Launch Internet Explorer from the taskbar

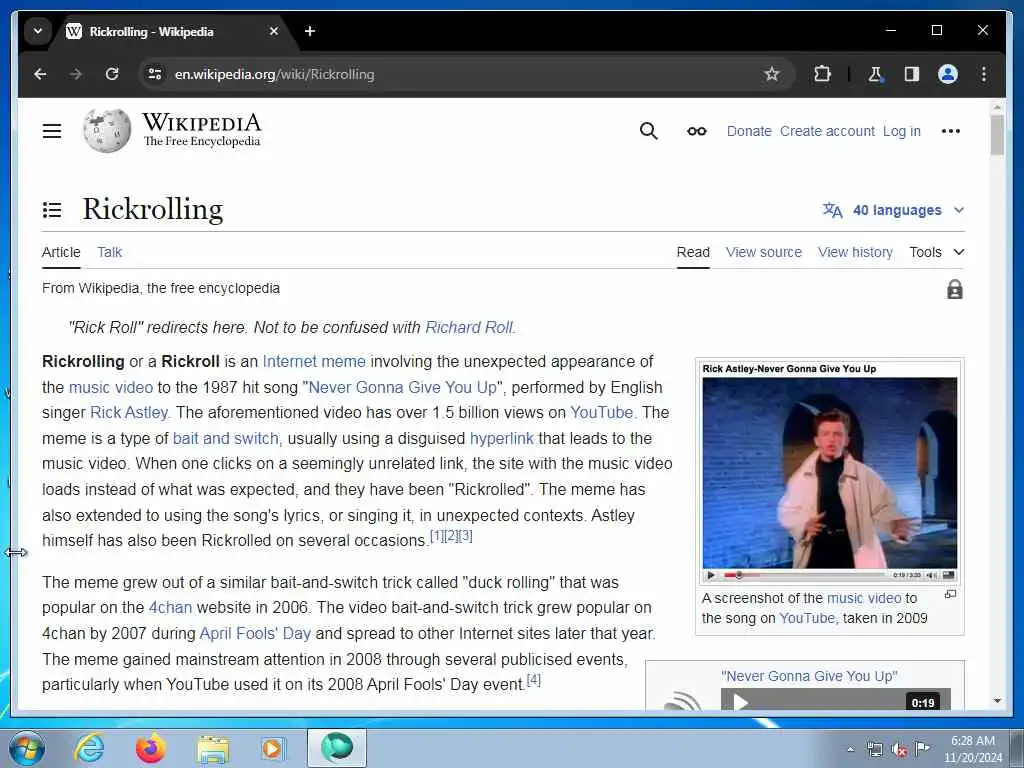point(89,748)
